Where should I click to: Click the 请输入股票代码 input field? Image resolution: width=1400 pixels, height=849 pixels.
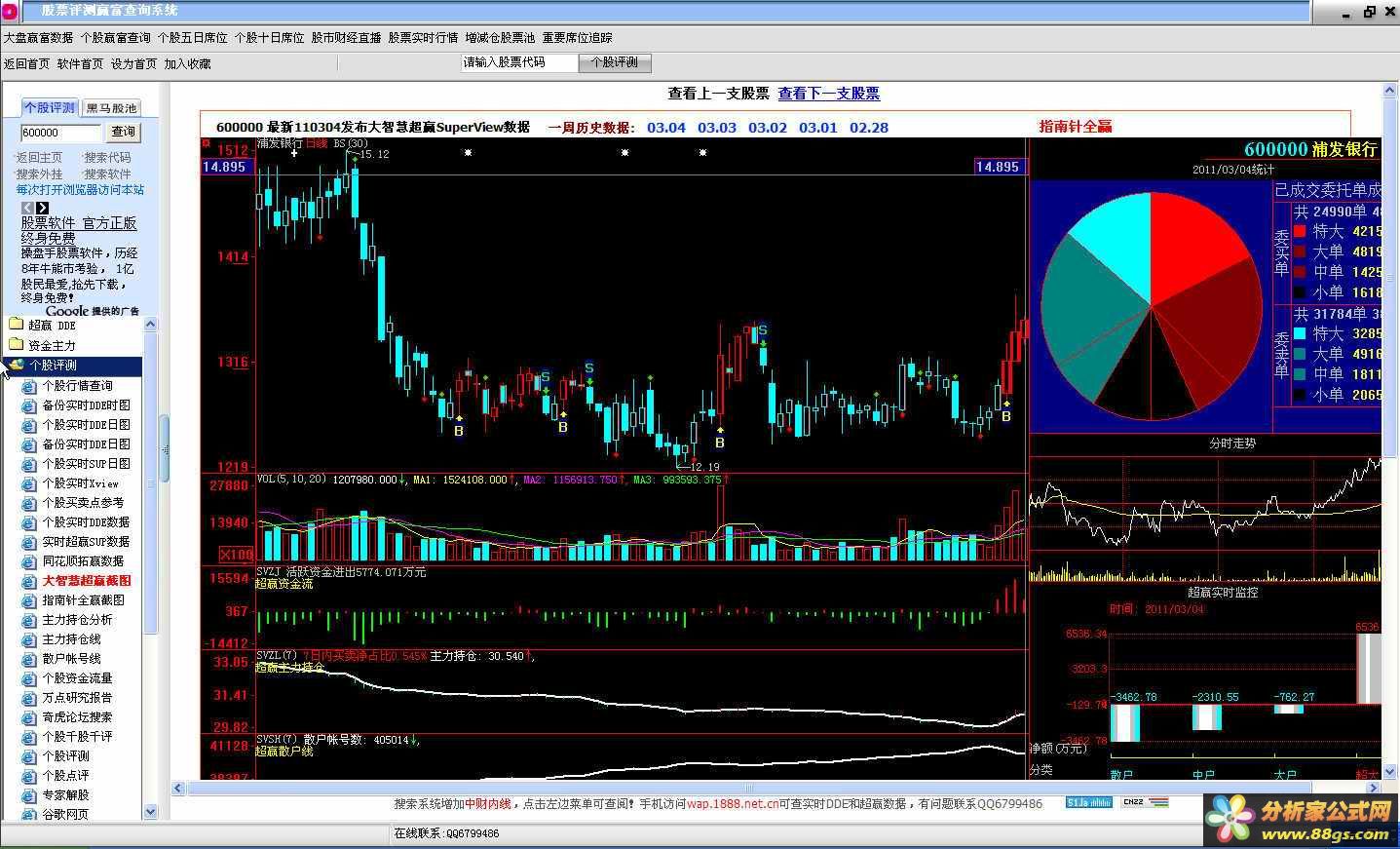pos(518,62)
